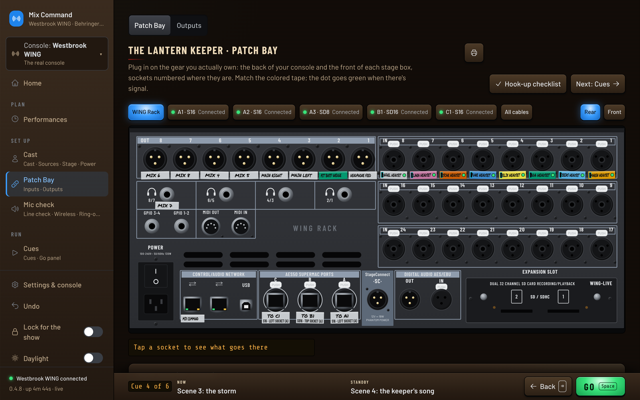Image resolution: width=640 pixels, height=400 pixels.
Task: Tap XLR output socket 1
Action: pos(362,159)
